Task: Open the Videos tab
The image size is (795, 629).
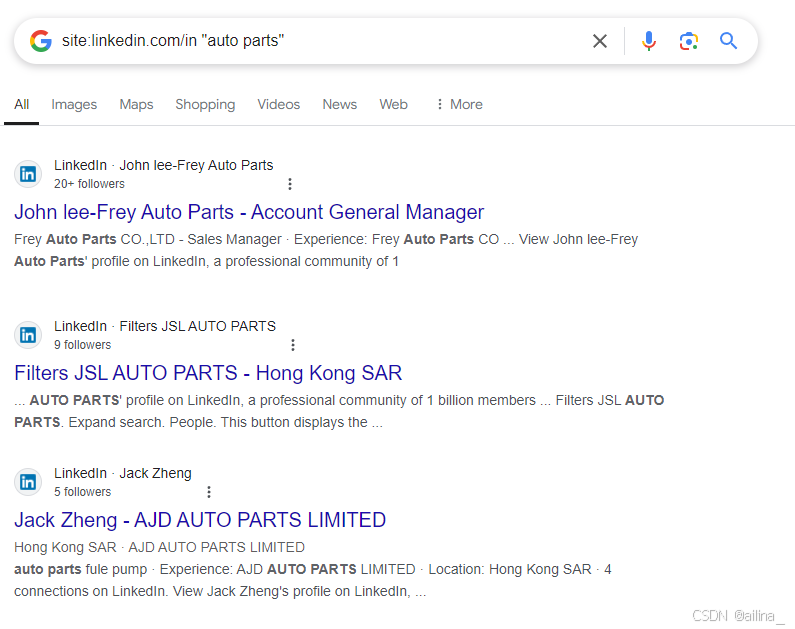Action: [278, 104]
